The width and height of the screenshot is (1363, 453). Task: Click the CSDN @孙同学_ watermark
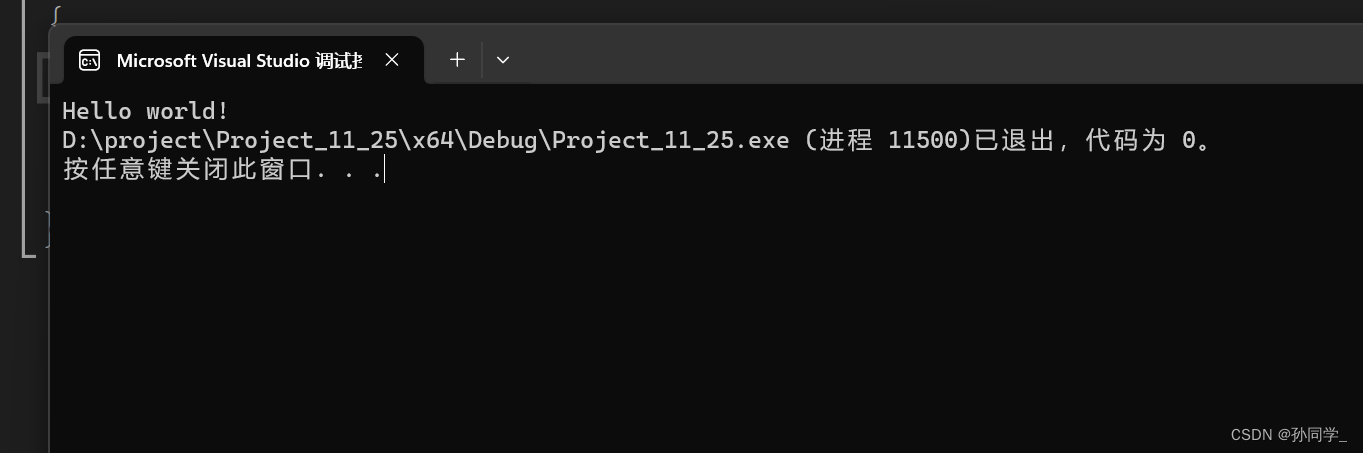pos(1289,434)
